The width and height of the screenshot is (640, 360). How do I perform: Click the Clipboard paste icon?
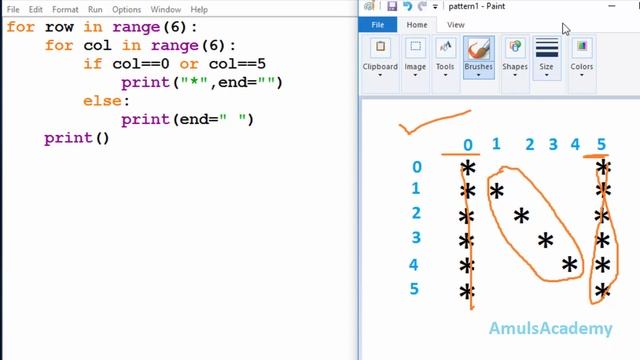[x=380, y=48]
